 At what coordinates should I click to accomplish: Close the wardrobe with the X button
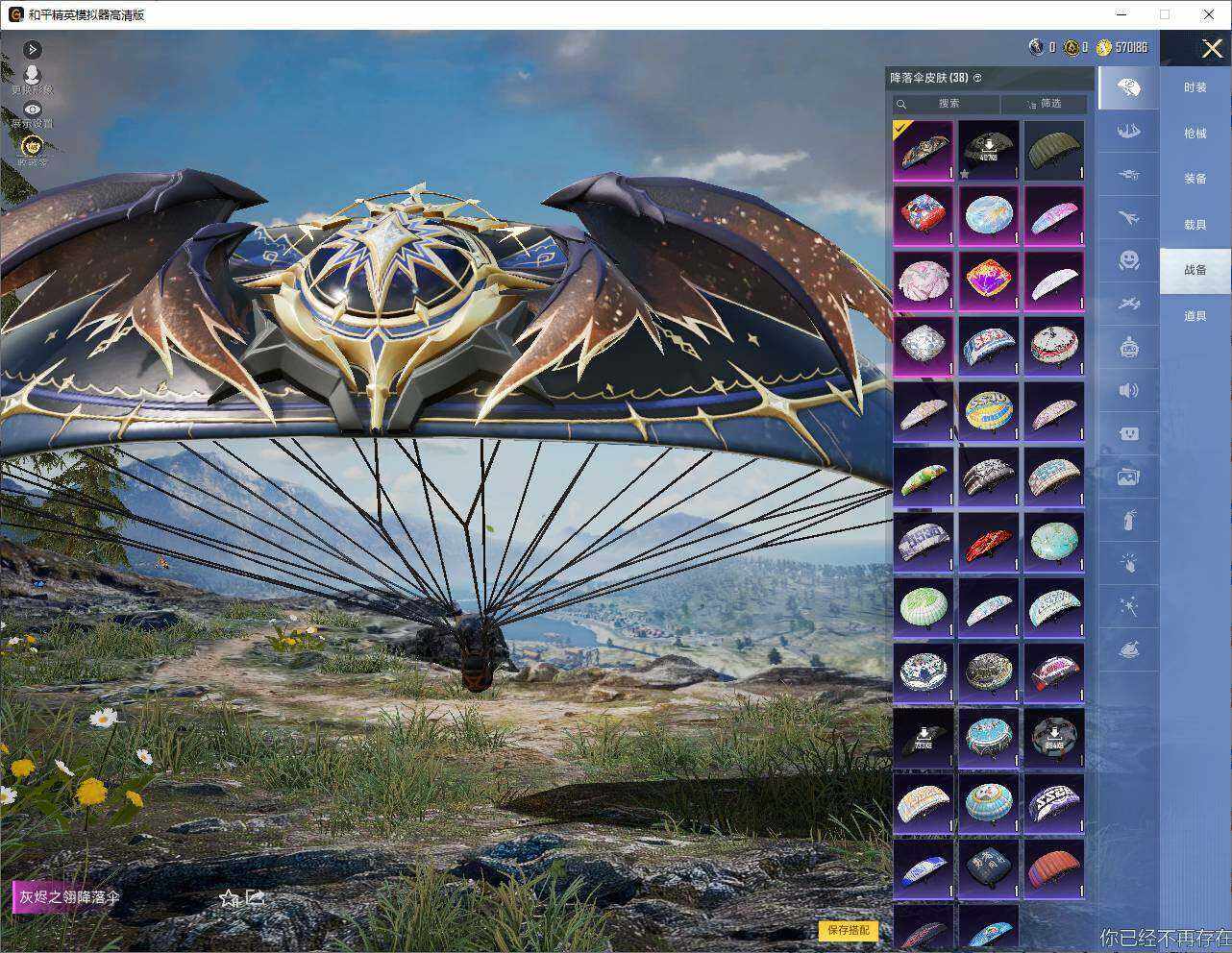[1212, 49]
